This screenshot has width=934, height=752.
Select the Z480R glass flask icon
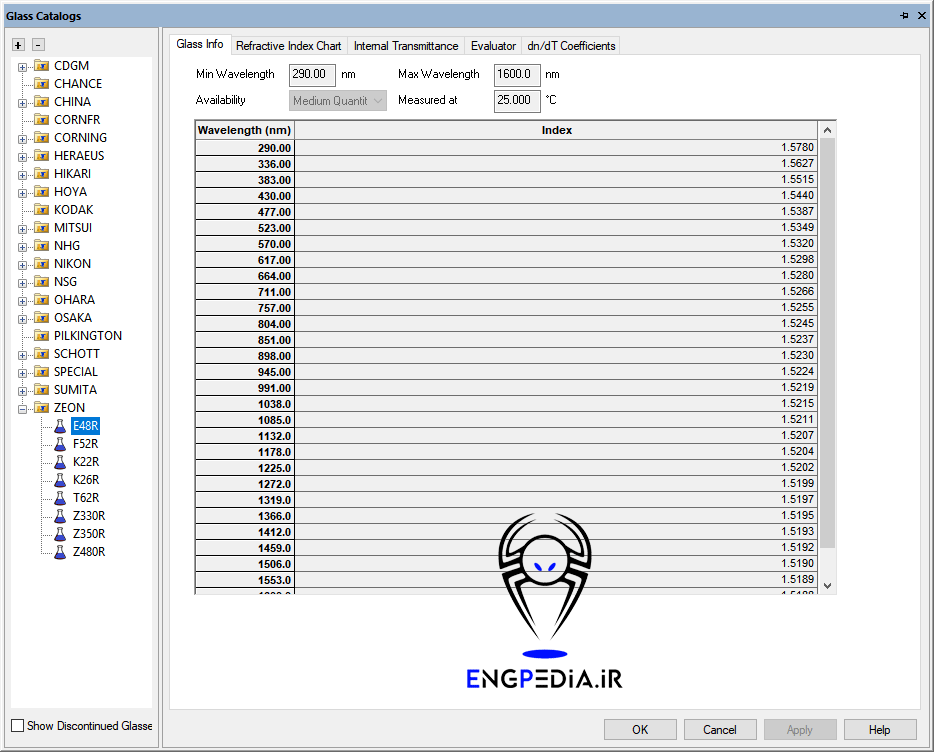(x=60, y=552)
